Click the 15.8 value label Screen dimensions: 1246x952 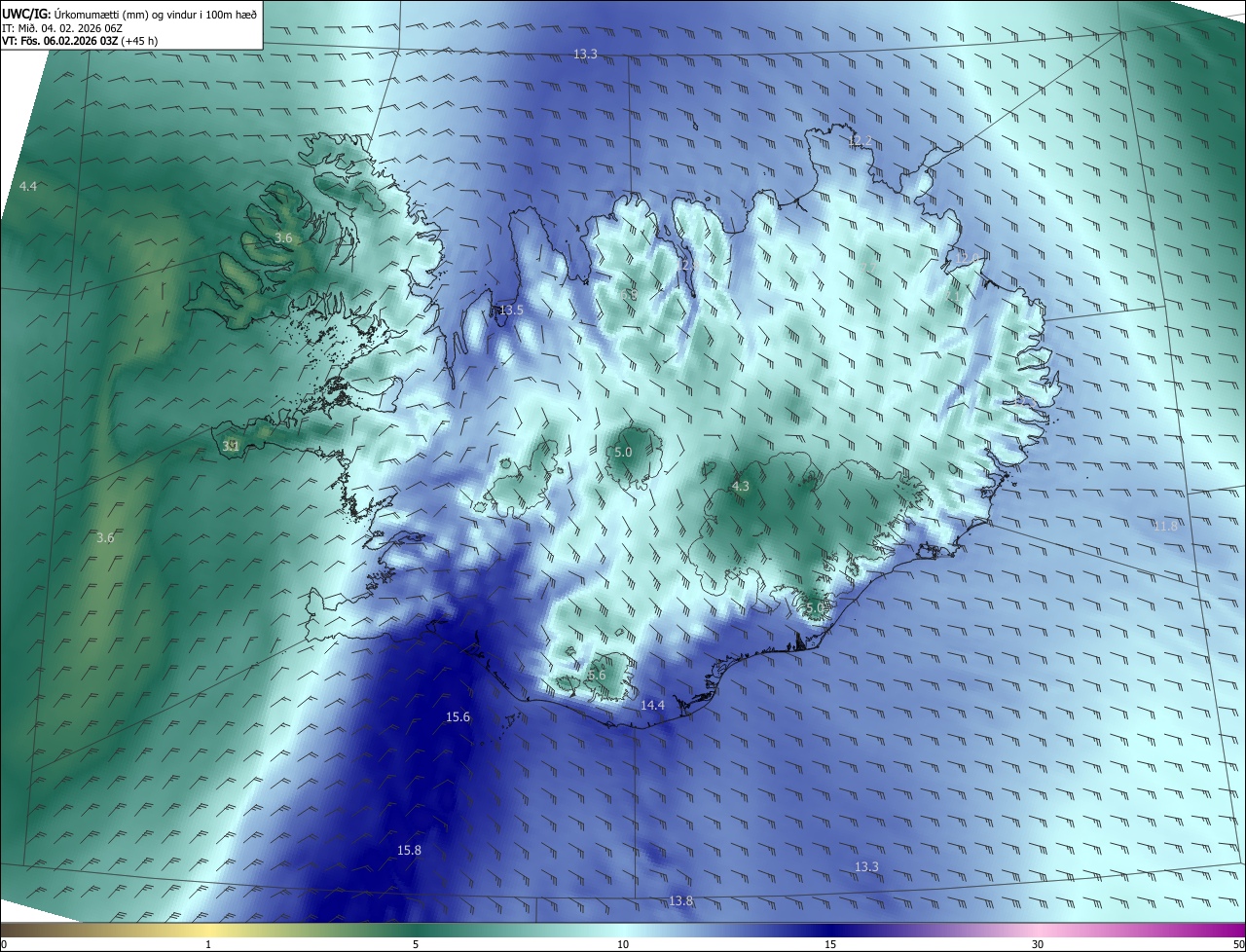pyautogui.click(x=410, y=851)
